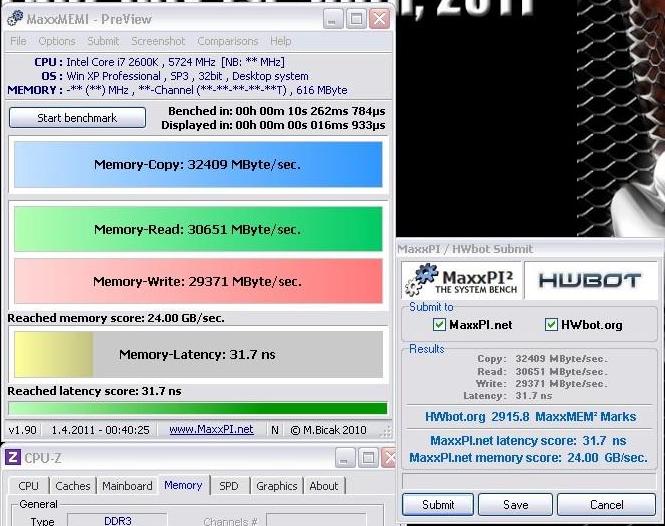Cancel the HWbot Submit dialog
The image size is (665, 526).
click(x=606, y=505)
